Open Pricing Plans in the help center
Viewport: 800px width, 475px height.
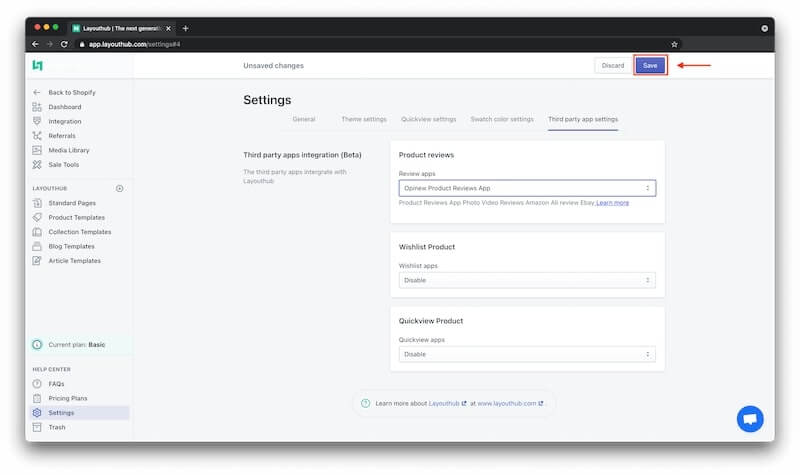coord(68,398)
